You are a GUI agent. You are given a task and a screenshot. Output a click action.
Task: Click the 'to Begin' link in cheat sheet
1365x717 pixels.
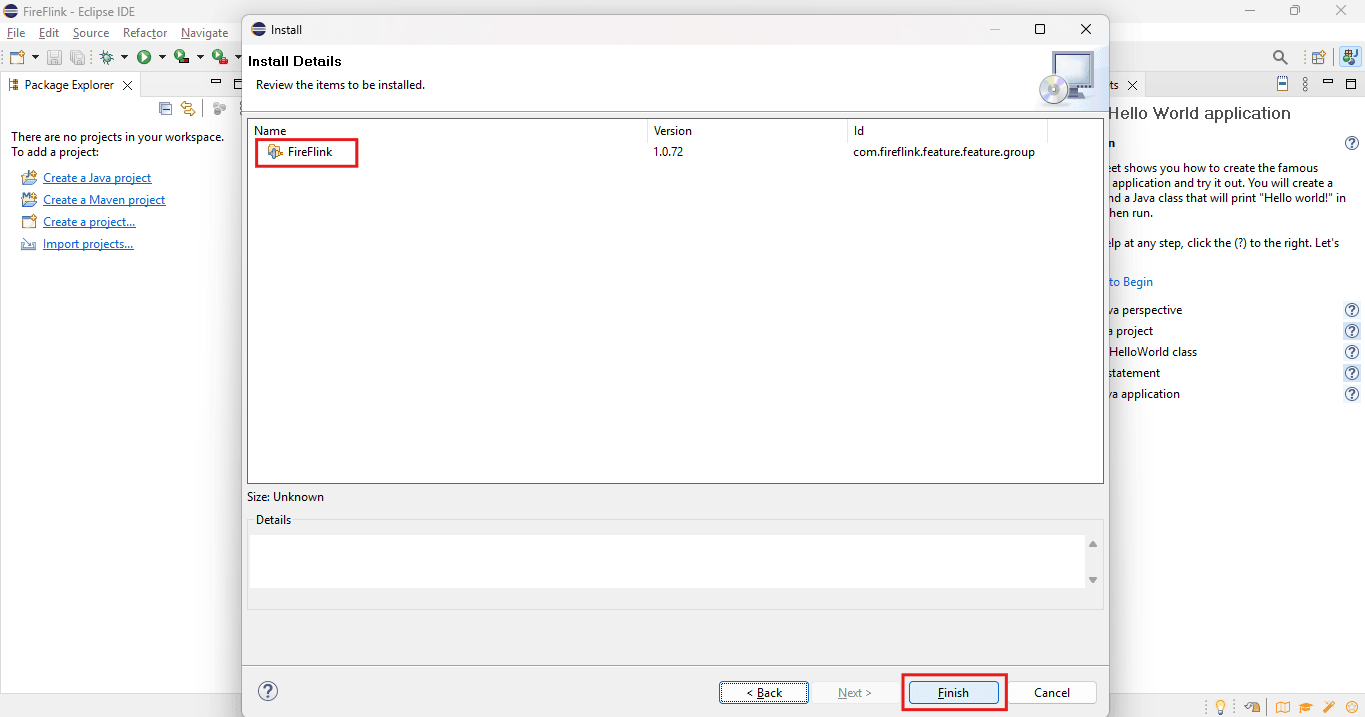[x=1130, y=282]
